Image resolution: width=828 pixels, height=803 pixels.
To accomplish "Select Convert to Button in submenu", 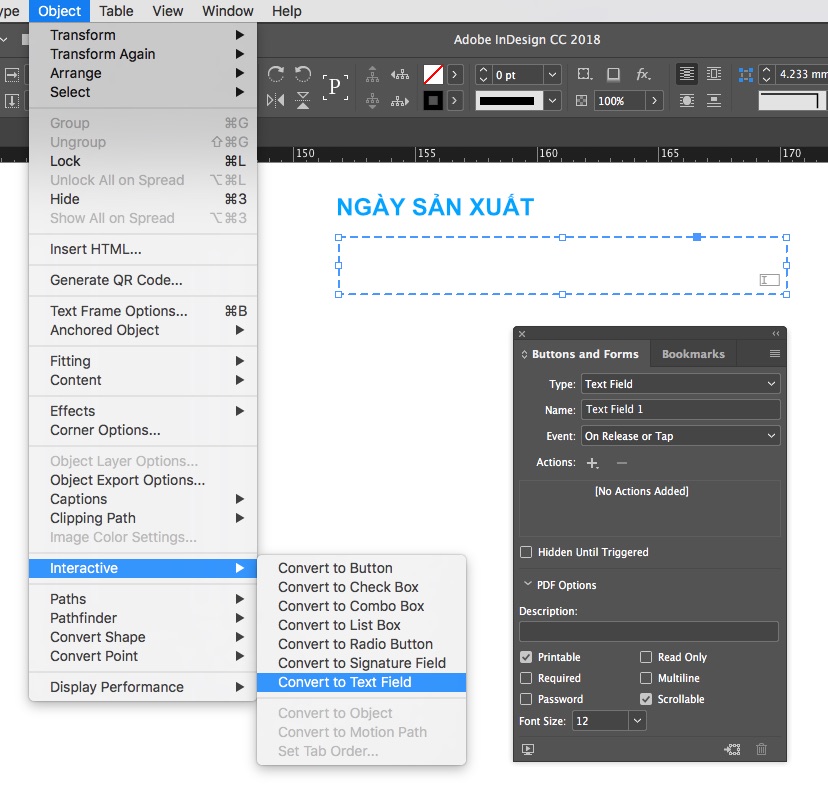I will pos(335,568).
